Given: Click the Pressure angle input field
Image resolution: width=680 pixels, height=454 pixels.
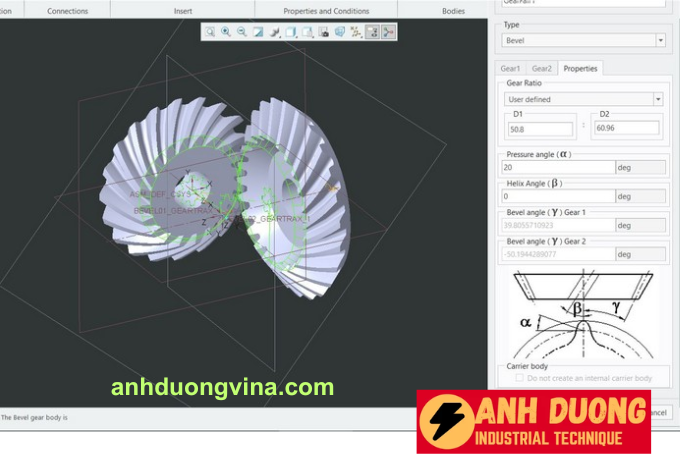Looking at the screenshot, I should (557, 167).
